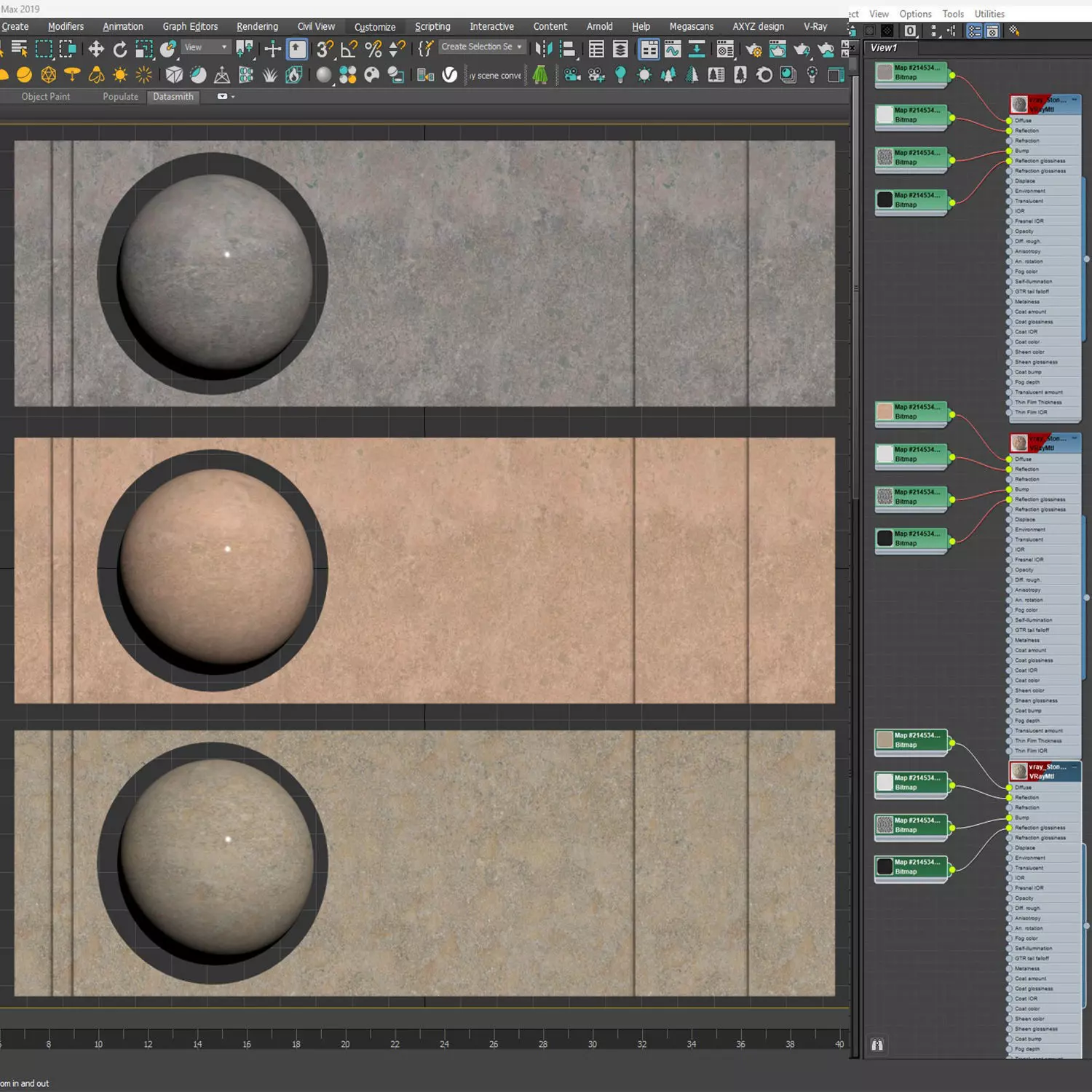Pick the Select and Scale tool
Screen dimensions: 1092x1092
click(144, 50)
